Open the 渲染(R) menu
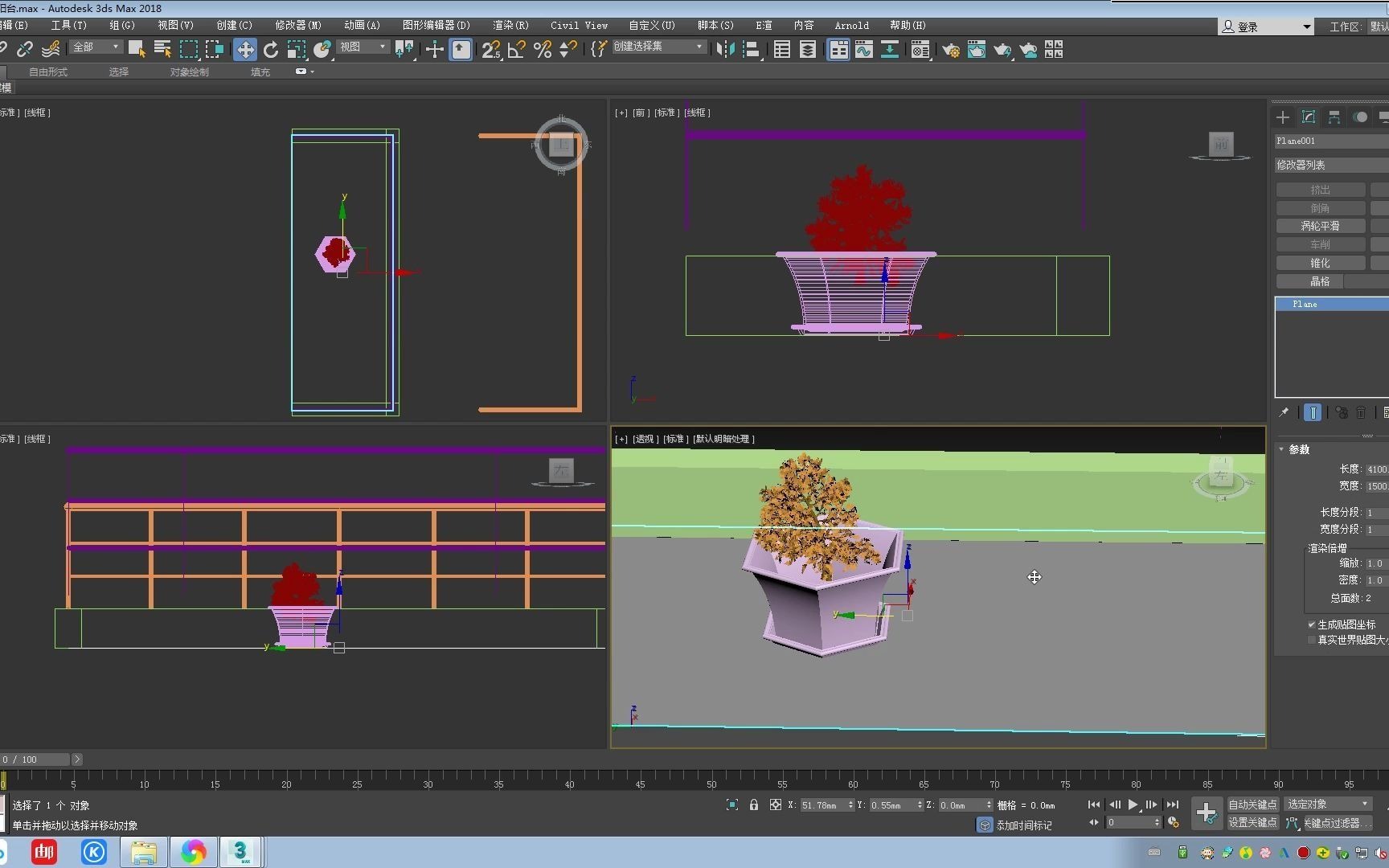Viewport: 1389px width, 868px height. click(x=510, y=25)
